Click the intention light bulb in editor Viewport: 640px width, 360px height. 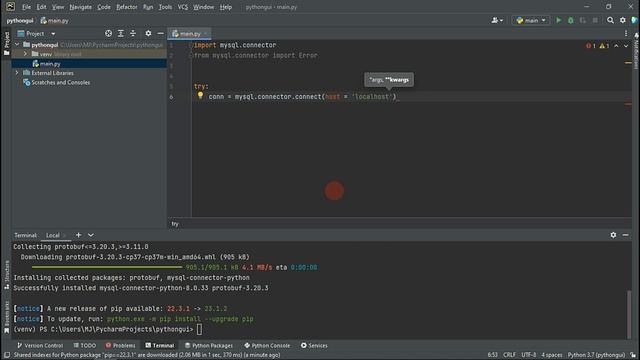pos(200,95)
